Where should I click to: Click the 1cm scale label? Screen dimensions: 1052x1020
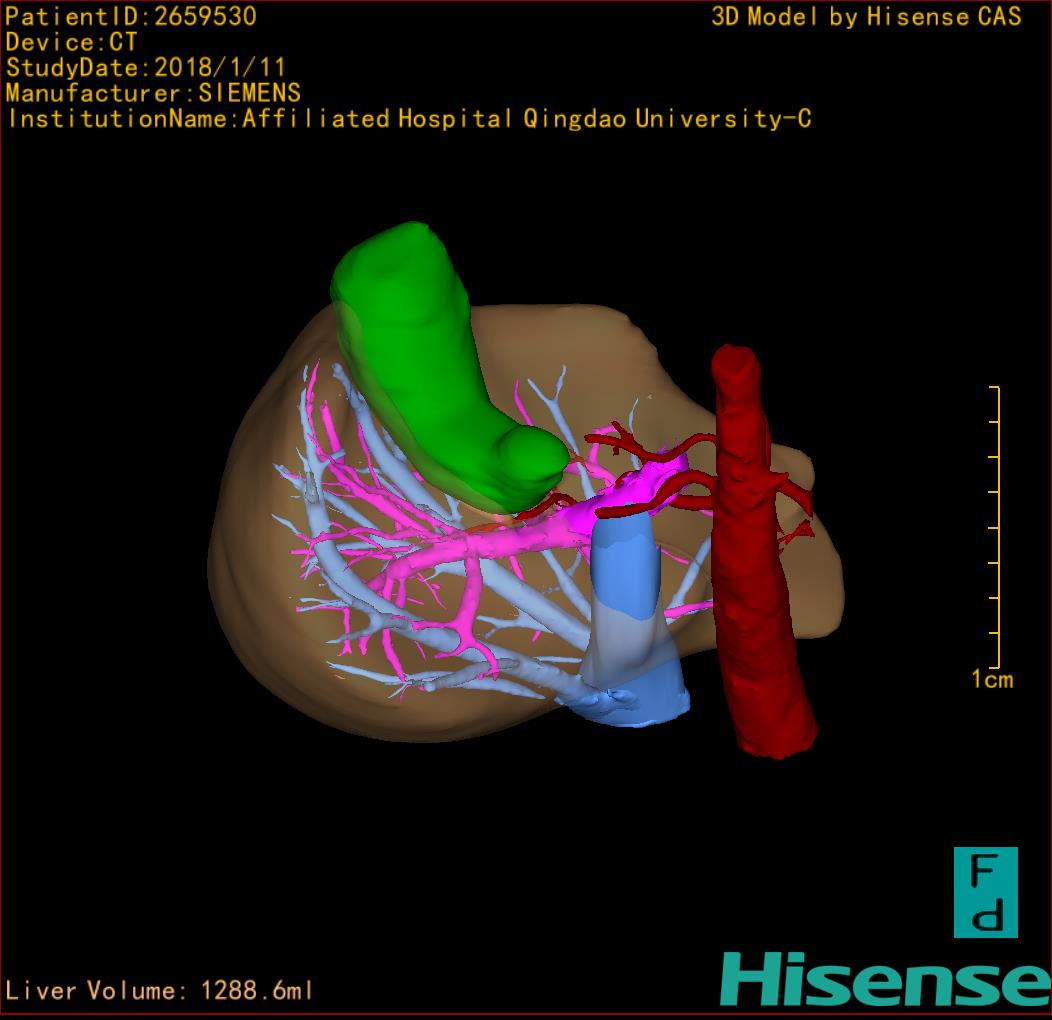point(992,679)
